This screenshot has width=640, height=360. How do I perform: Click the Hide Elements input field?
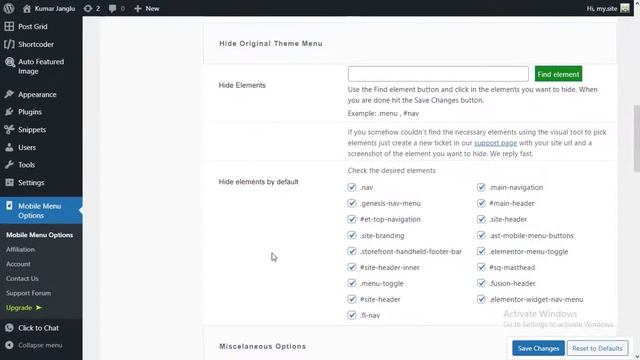[x=438, y=74]
